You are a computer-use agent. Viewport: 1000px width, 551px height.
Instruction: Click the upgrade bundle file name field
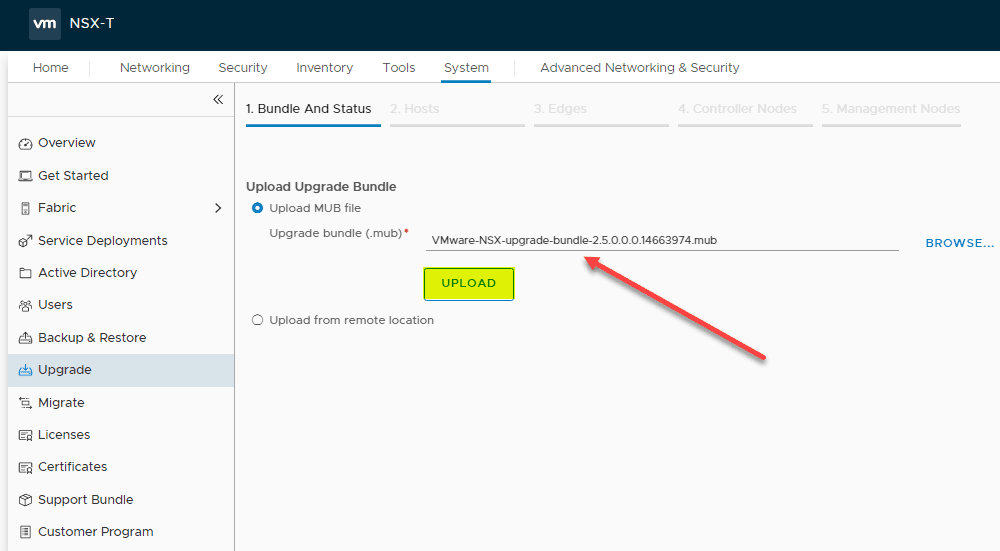click(x=662, y=240)
